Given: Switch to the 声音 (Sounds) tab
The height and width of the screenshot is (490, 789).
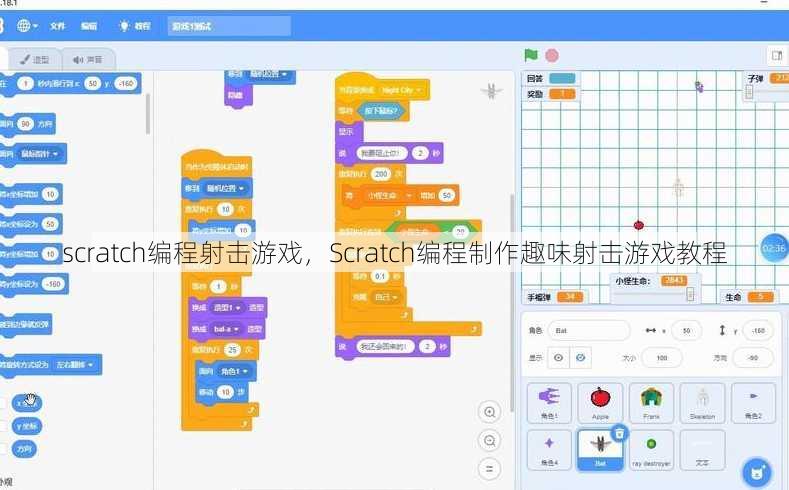Looking at the screenshot, I should [88, 59].
